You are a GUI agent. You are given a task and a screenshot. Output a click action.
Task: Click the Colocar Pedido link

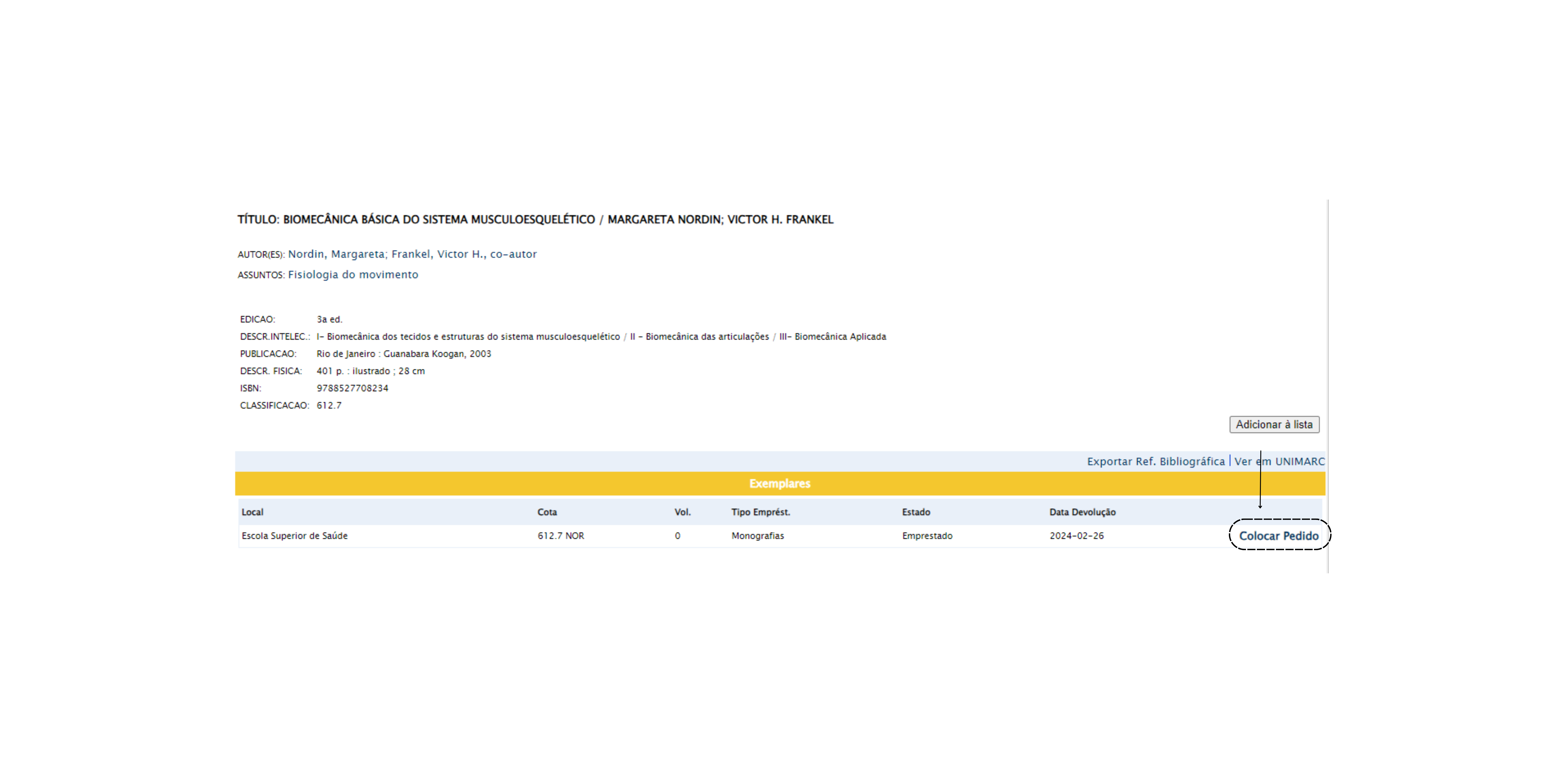[1278, 536]
